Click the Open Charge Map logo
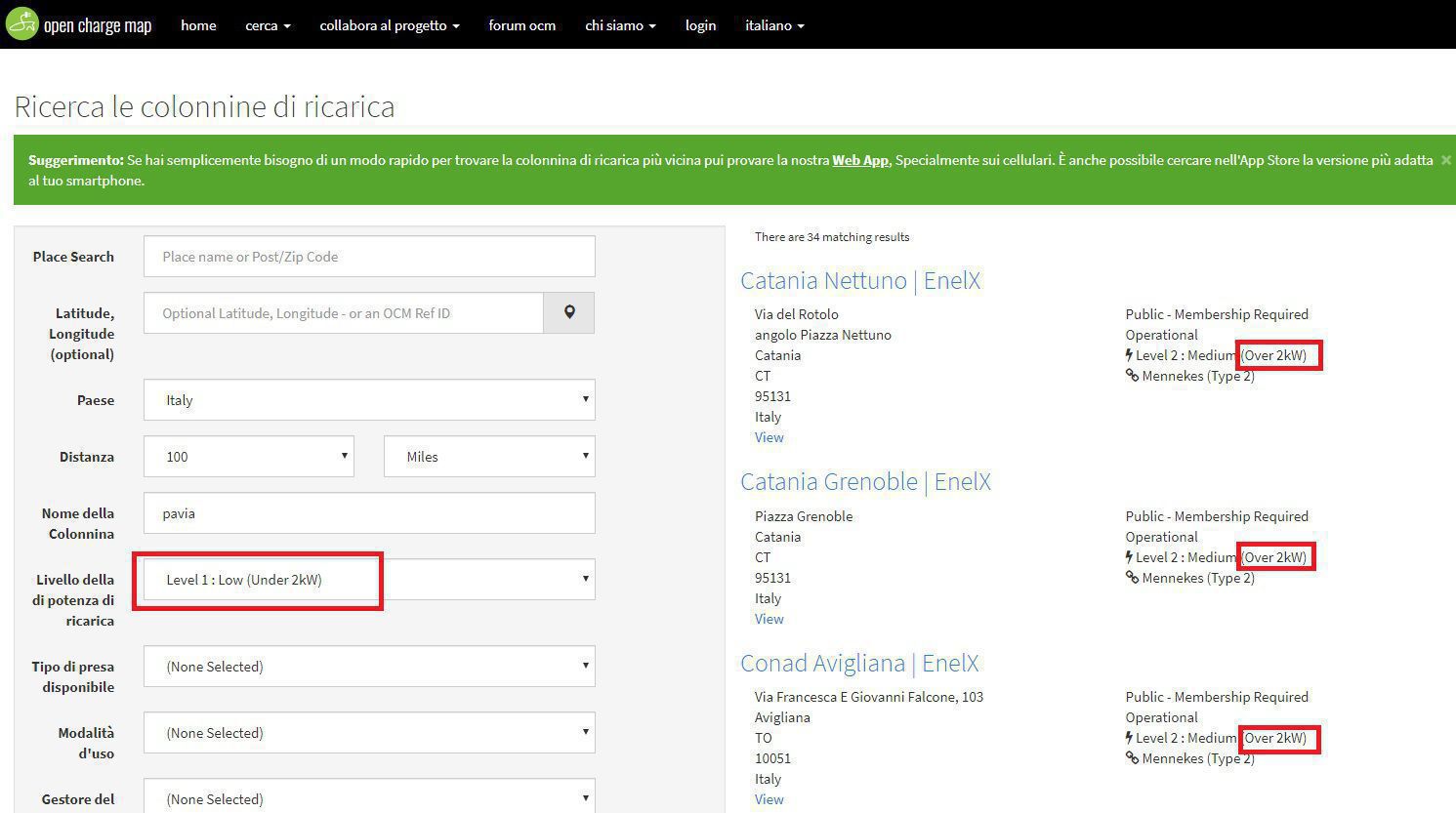Viewport: 1456px width, 813px height. 79,23
